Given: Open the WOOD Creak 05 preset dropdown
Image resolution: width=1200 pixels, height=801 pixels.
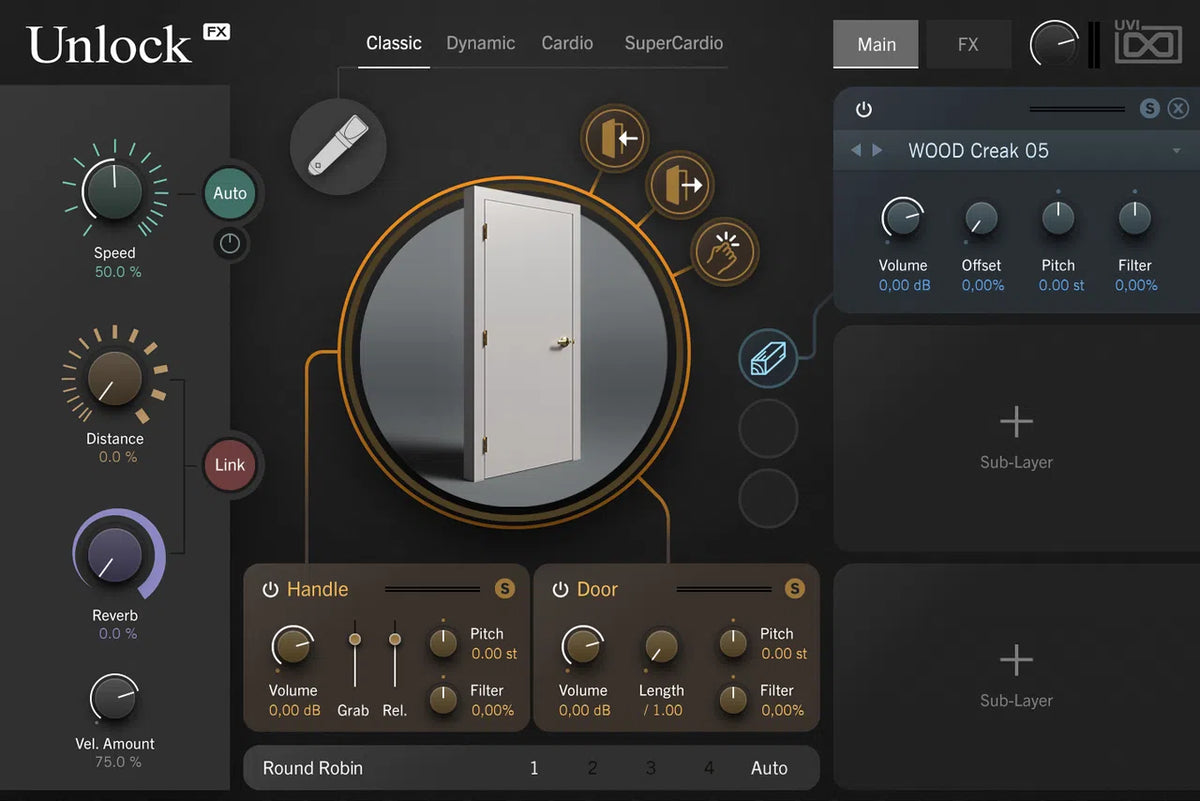Looking at the screenshot, I should pyautogui.click(x=1177, y=151).
